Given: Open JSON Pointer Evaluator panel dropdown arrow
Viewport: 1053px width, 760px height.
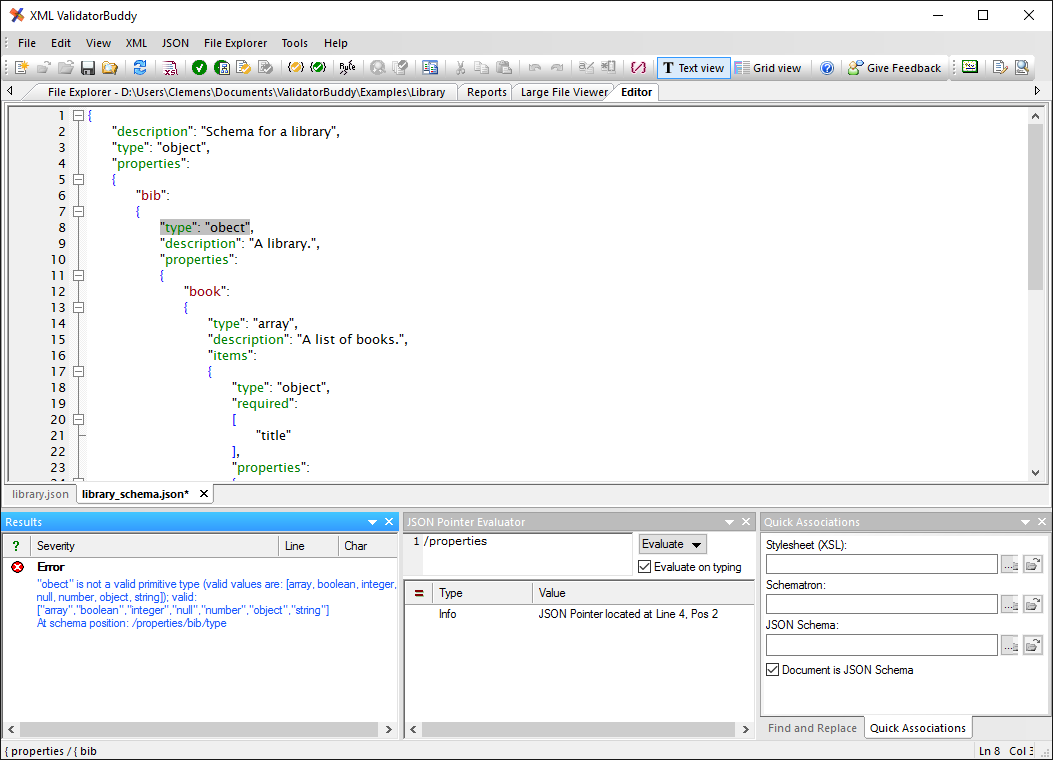Looking at the screenshot, I should (x=729, y=522).
